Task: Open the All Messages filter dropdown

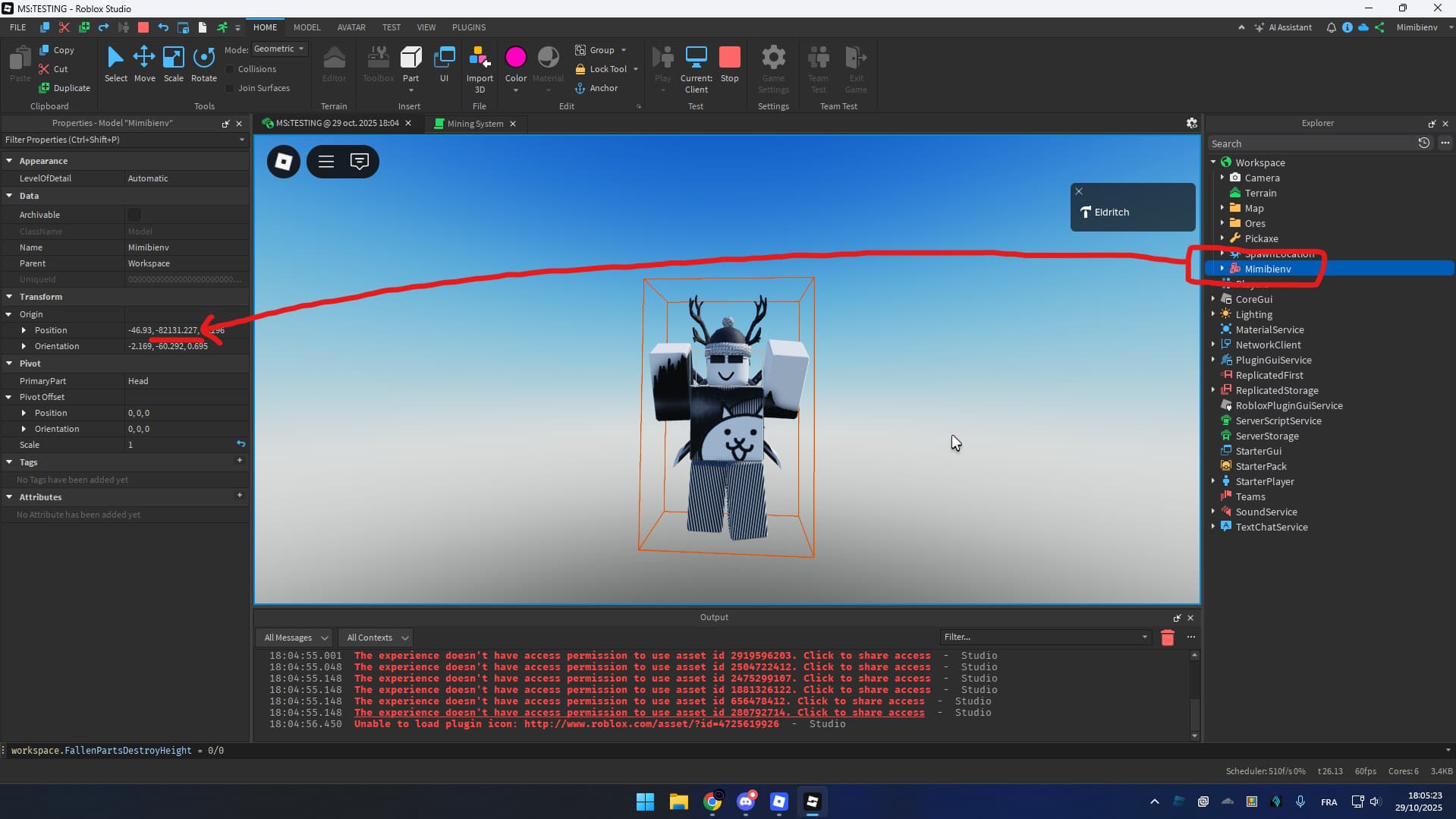Action: [x=295, y=638]
